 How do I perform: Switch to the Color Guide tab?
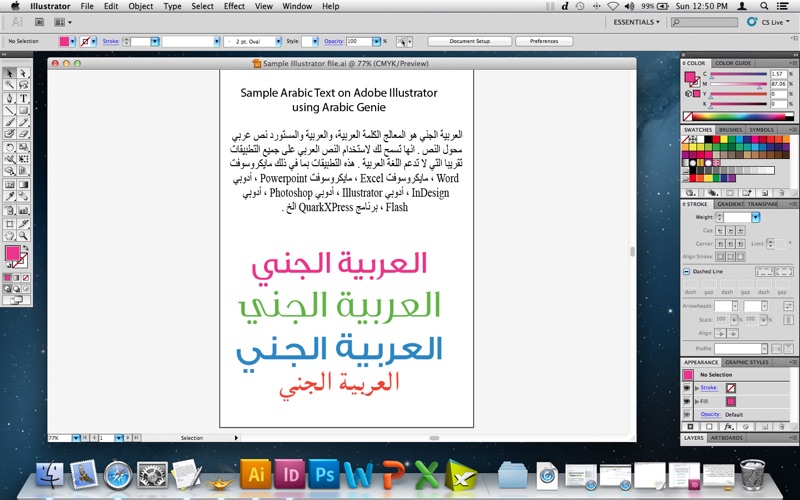(x=733, y=63)
